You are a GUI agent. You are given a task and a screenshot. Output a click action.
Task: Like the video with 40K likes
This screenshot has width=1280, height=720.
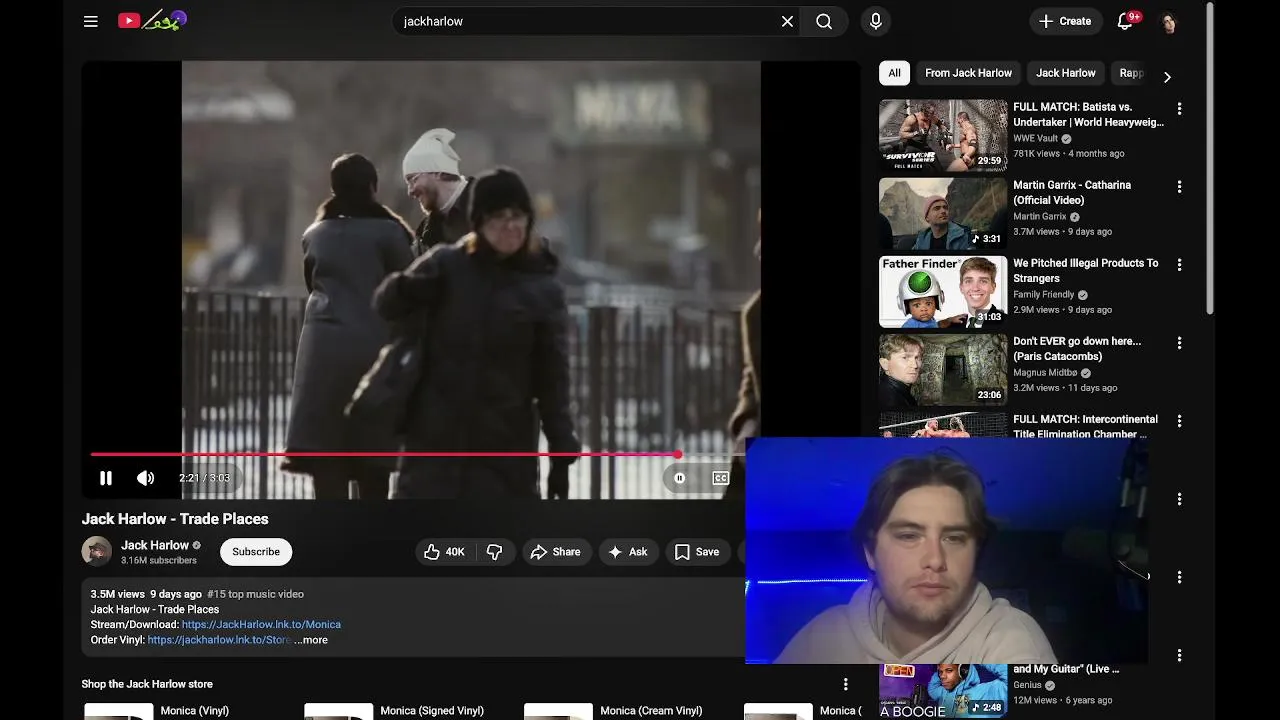[444, 552]
